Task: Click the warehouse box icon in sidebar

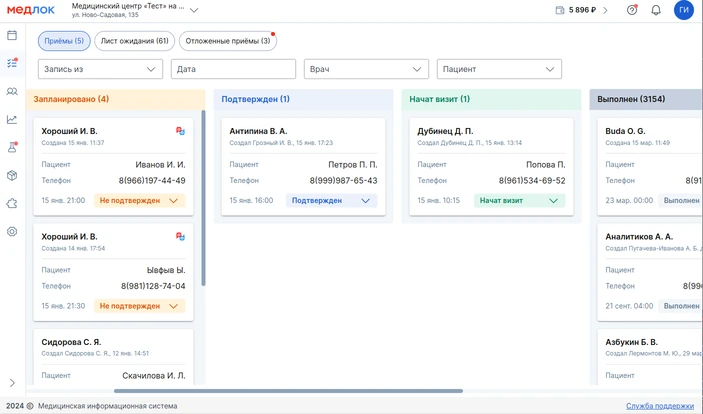Action: [12, 175]
